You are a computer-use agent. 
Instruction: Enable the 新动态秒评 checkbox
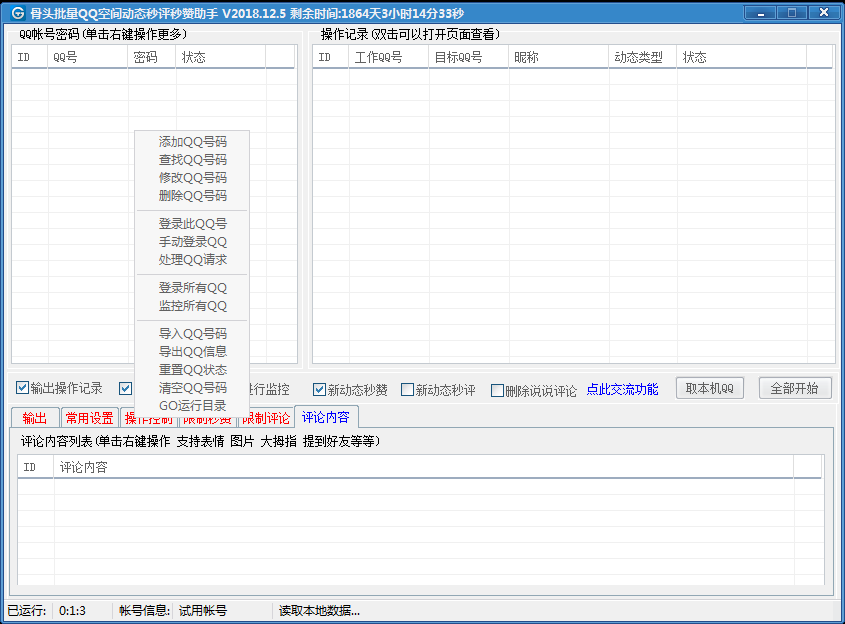pos(407,390)
